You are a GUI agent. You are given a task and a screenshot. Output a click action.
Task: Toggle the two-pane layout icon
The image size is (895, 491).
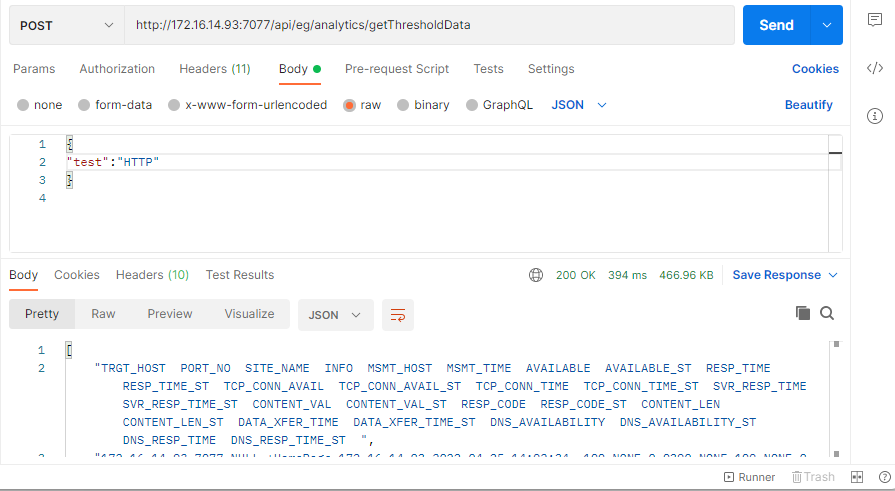[857, 477]
